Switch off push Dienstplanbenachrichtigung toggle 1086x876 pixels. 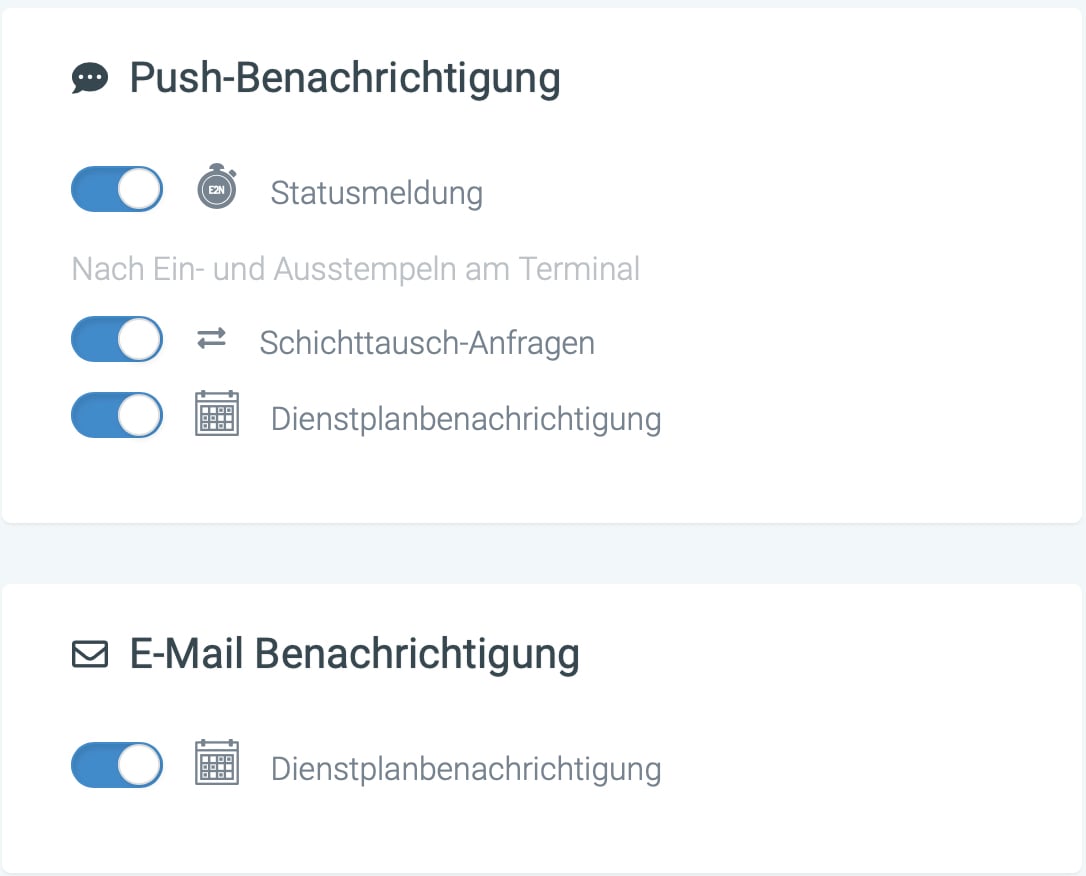(x=117, y=415)
